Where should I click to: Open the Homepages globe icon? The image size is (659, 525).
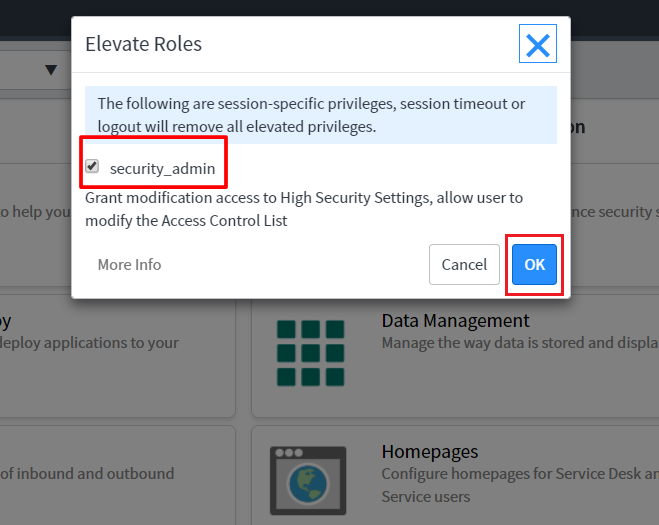click(x=309, y=482)
